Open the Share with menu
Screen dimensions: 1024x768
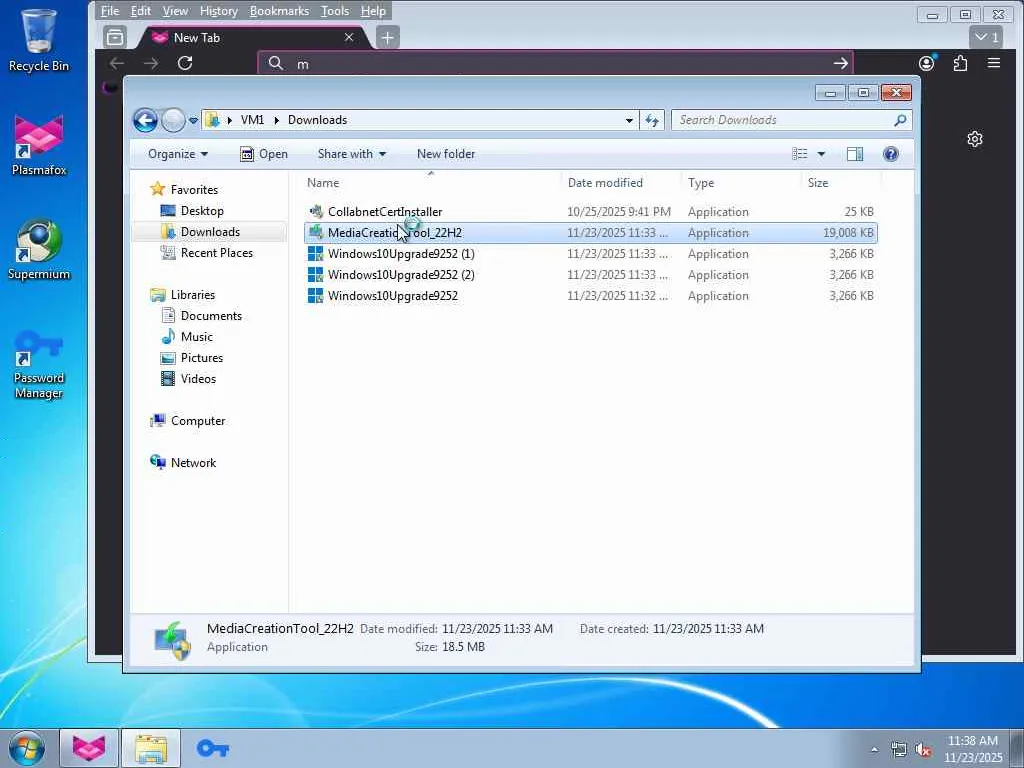[352, 154]
